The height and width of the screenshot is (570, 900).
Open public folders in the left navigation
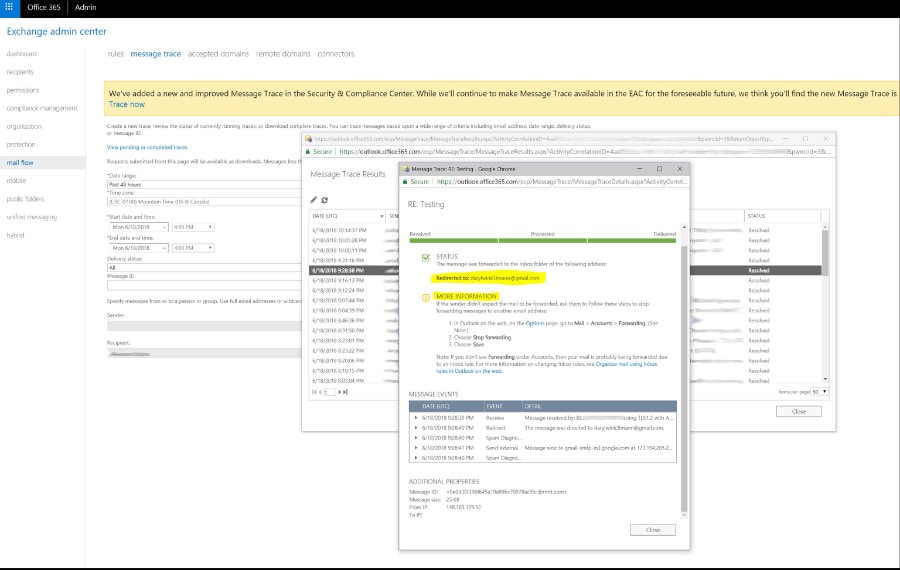click(x=25, y=199)
